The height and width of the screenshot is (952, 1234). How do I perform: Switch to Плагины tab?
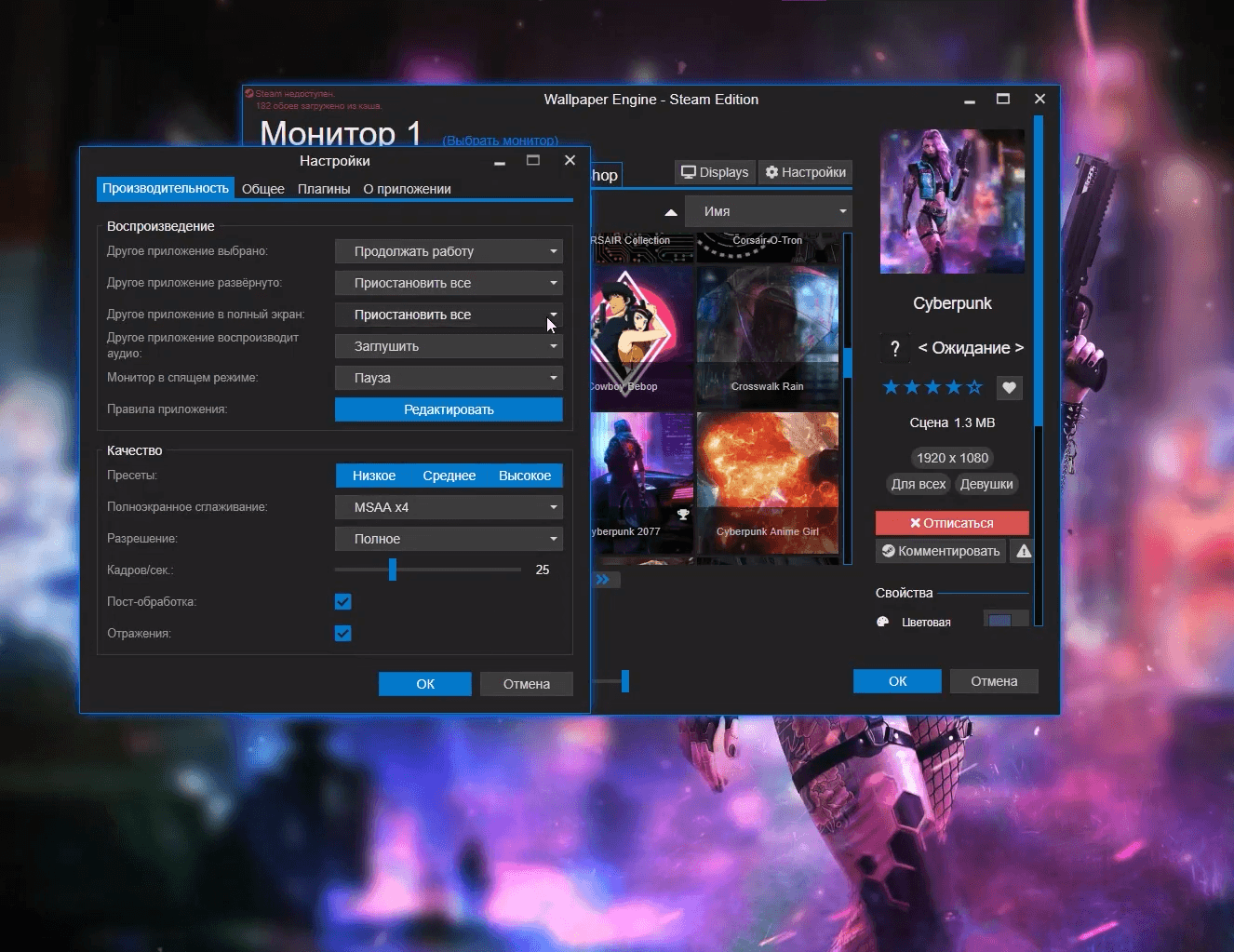(x=324, y=189)
